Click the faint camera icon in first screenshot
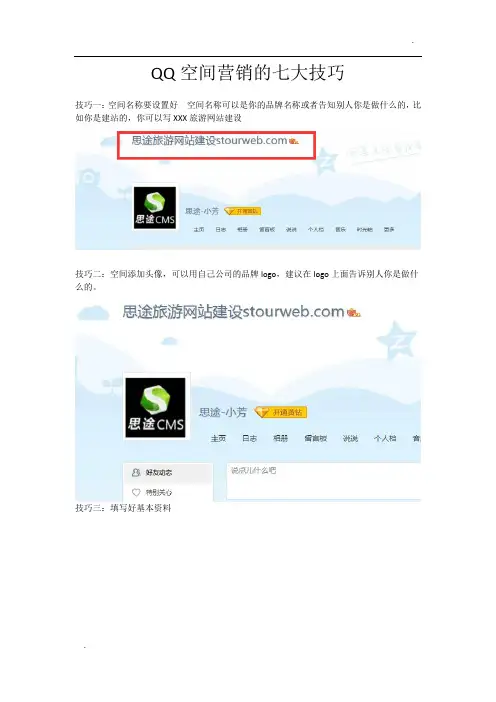The width and height of the screenshot is (496, 702). coord(89,178)
